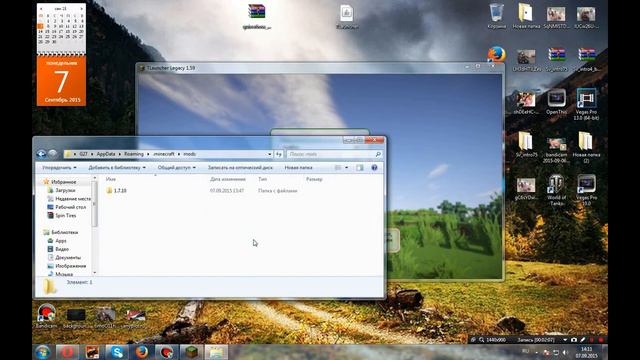Click the mods breadcrumb in address bar

189,154
